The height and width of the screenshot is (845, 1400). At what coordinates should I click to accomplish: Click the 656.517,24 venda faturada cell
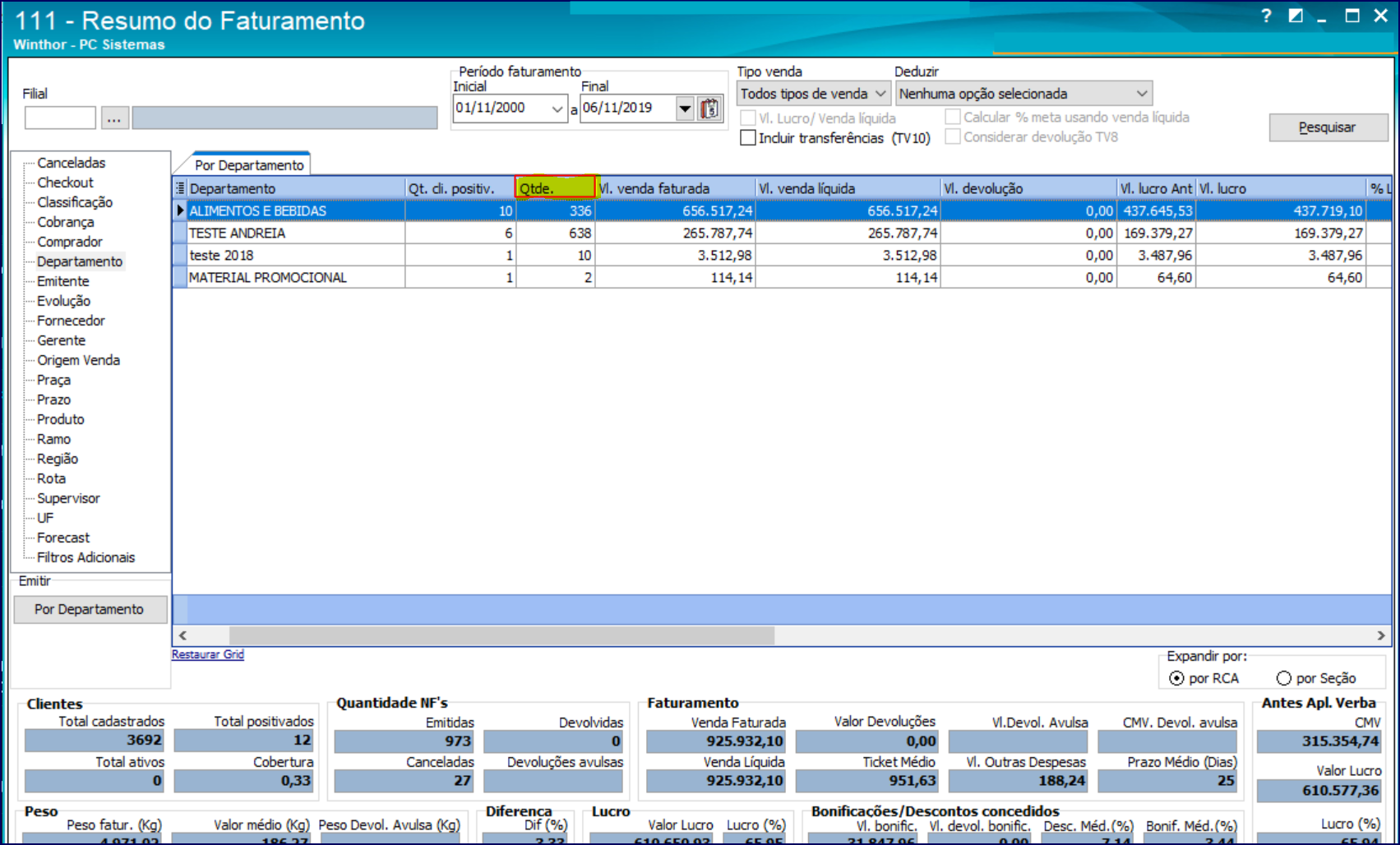[x=676, y=211]
